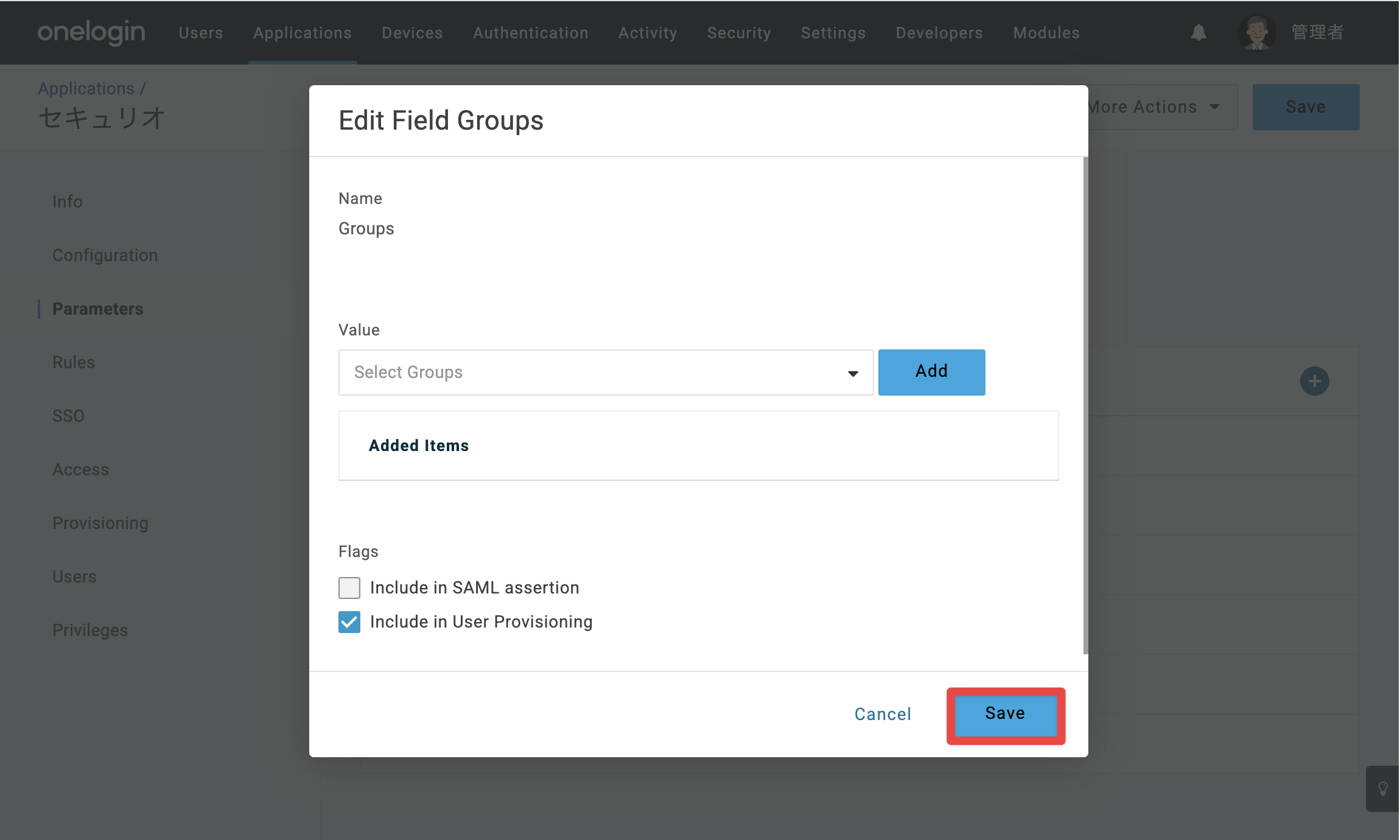Save the Edit Field Groups dialog
This screenshot has width=1400, height=840.
click(1006, 715)
